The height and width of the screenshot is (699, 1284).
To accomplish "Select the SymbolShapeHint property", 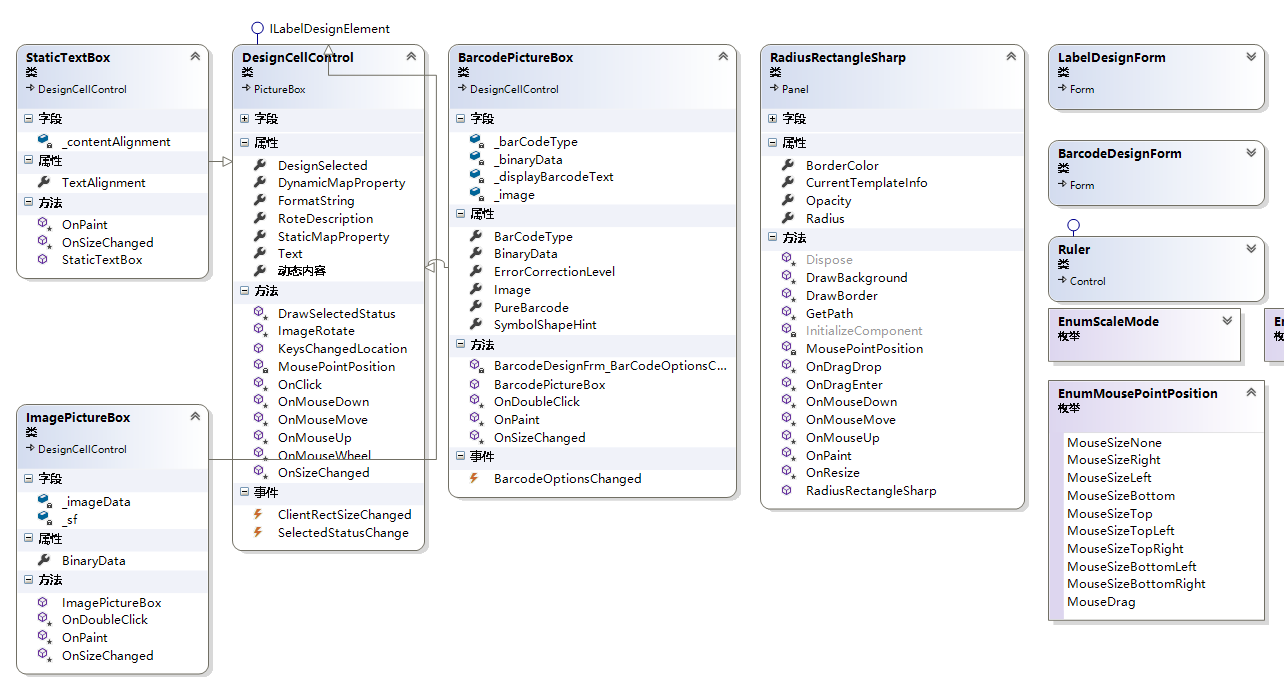I will 545,325.
